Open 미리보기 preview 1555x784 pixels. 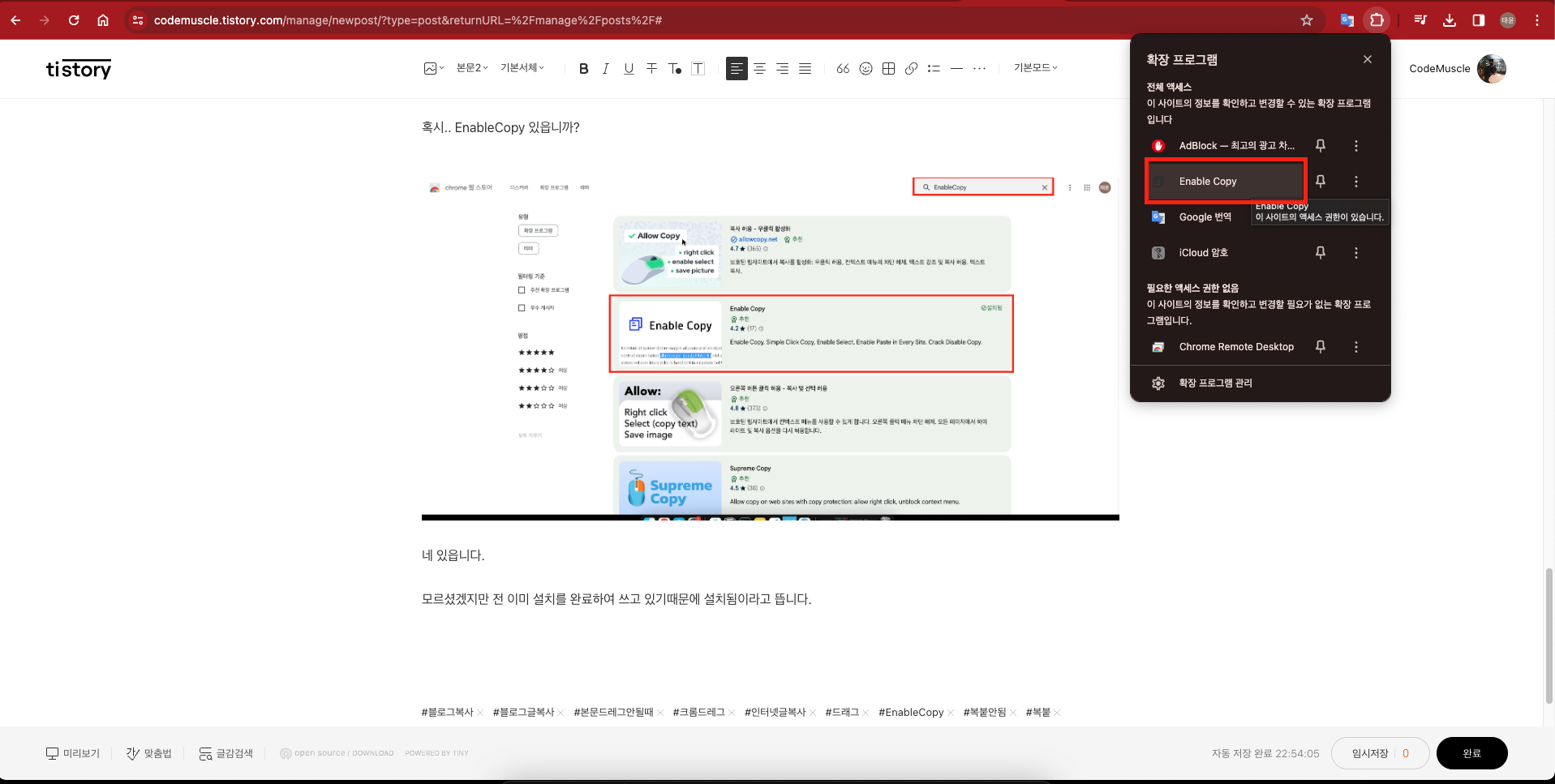click(x=73, y=753)
